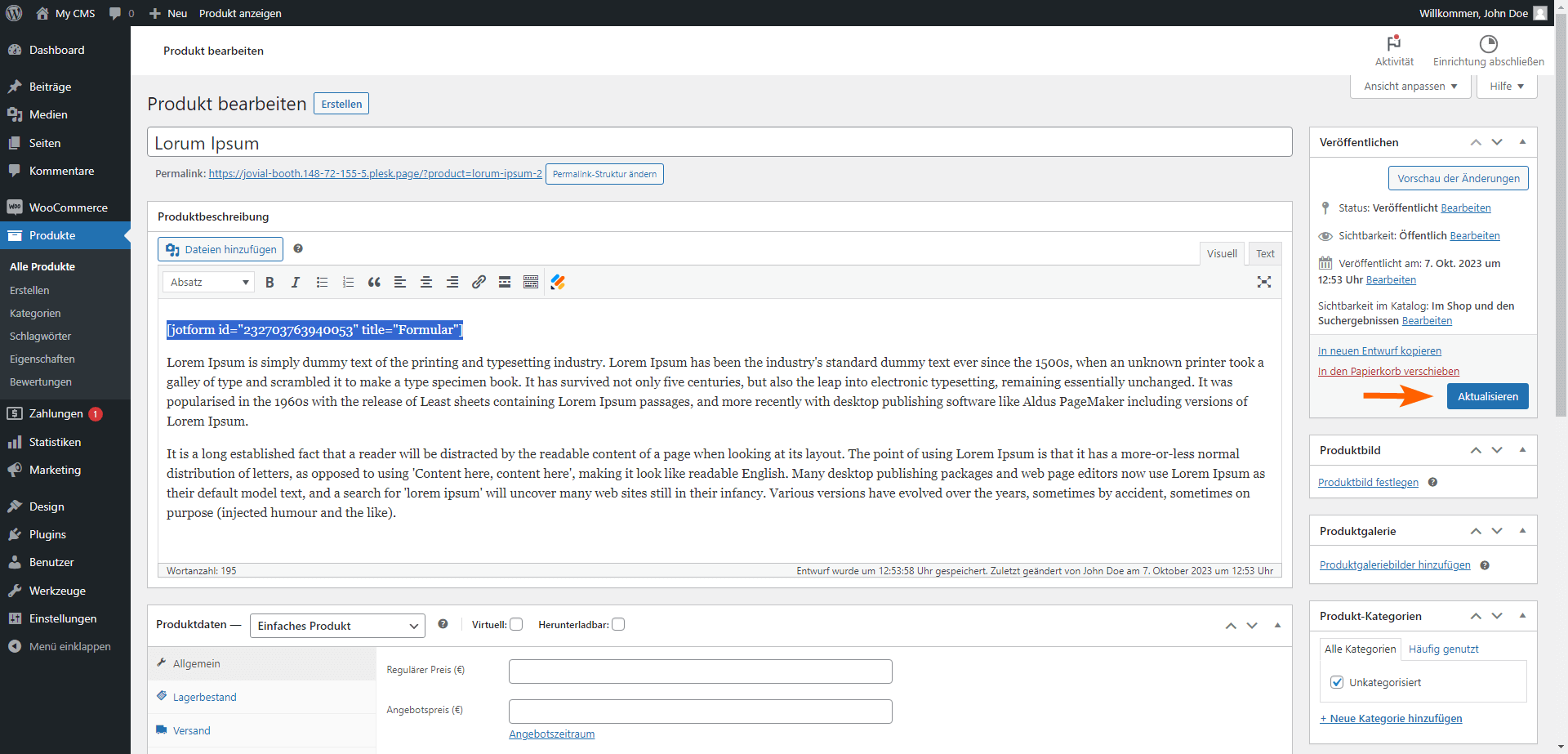
Task: Expand the Ansicht anpassen options
Action: pyautogui.click(x=1410, y=86)
